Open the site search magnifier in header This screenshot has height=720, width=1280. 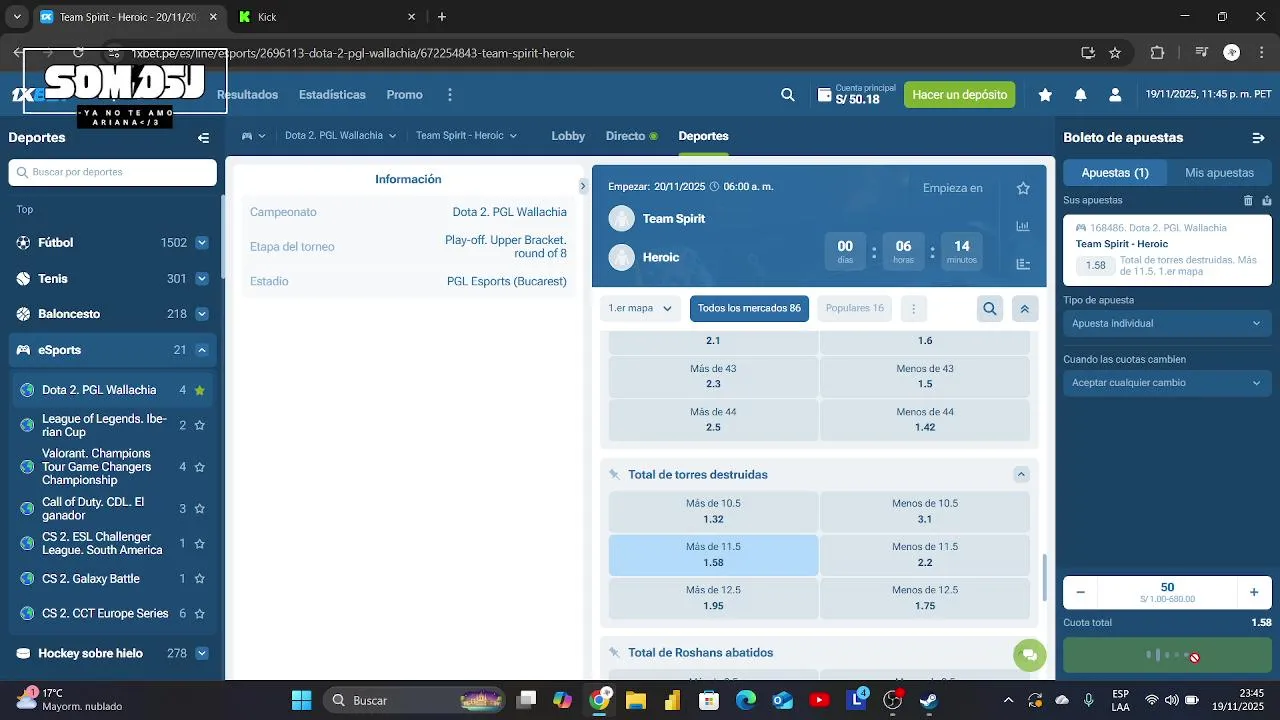788,95
